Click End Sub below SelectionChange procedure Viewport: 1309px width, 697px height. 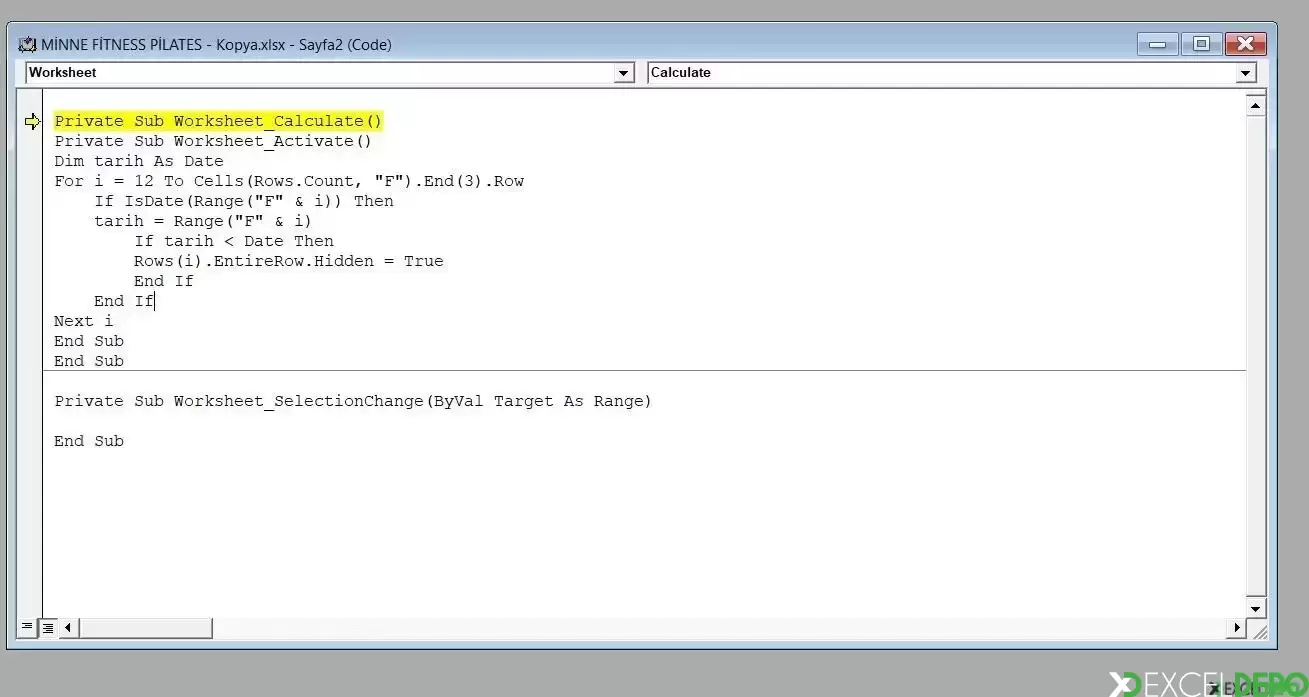pos(89,441)
